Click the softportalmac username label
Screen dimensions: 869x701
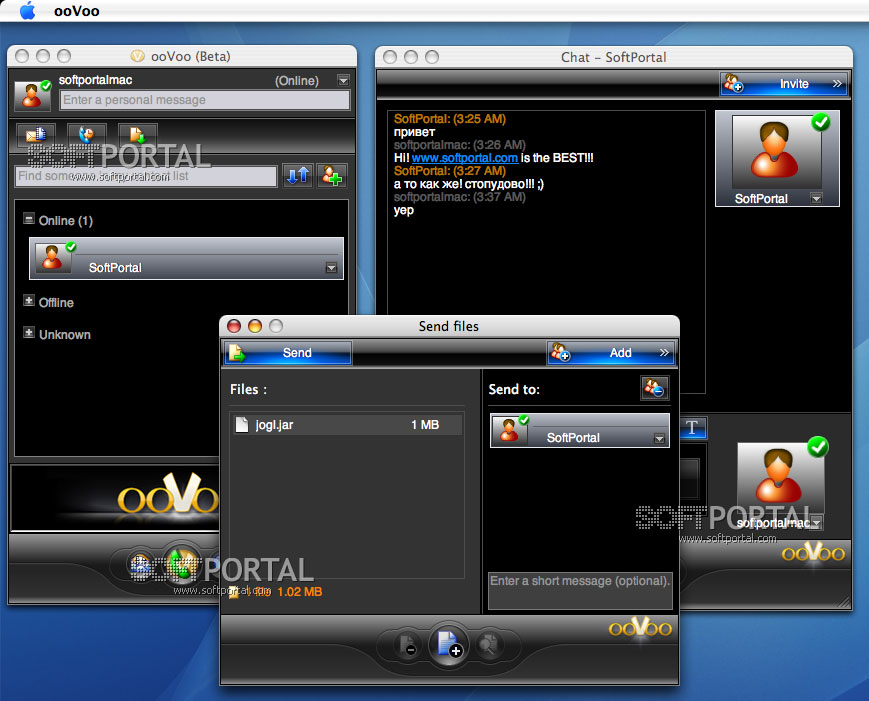click(95, 80)
